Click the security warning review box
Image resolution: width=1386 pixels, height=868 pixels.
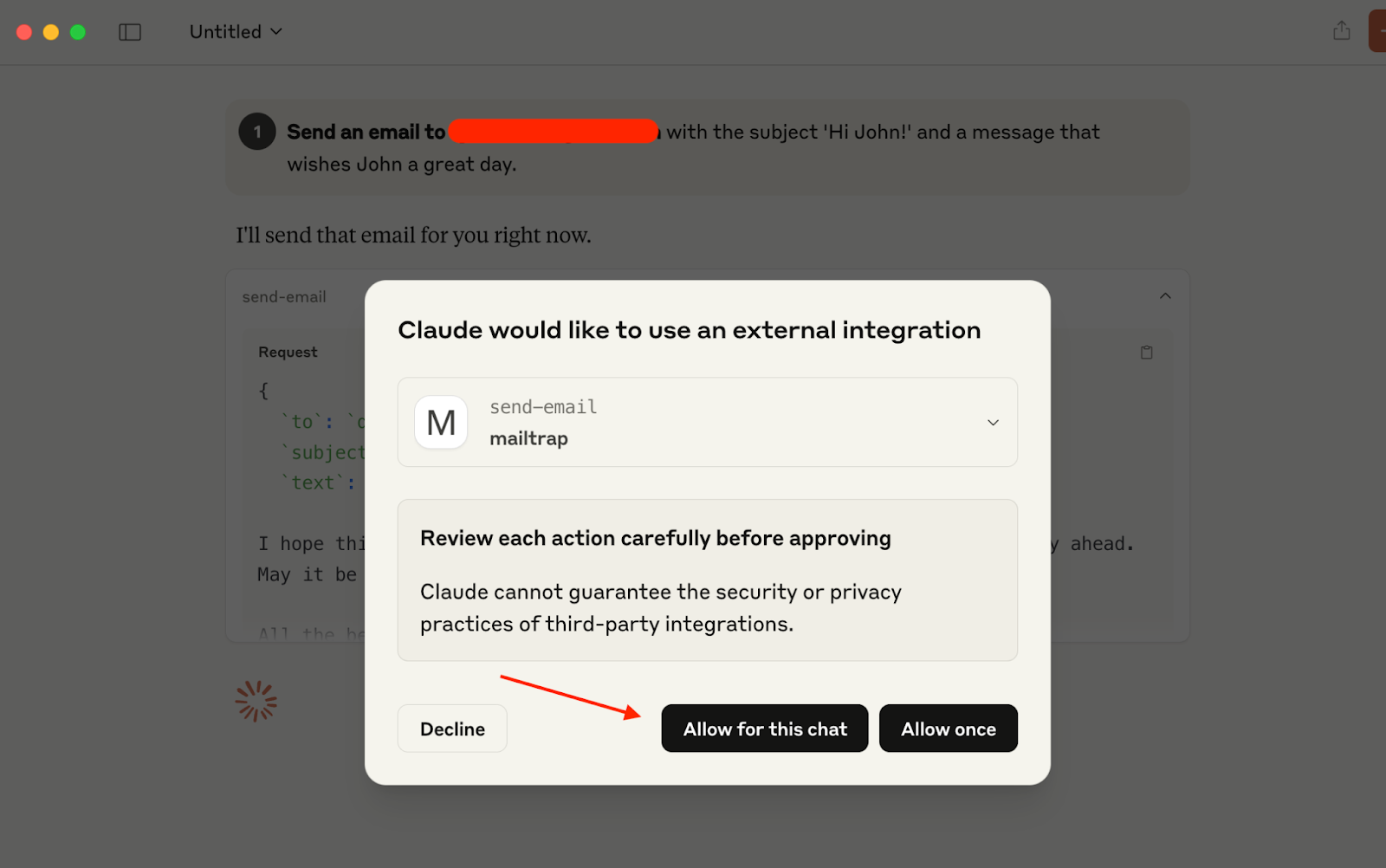tap(707, 580)
